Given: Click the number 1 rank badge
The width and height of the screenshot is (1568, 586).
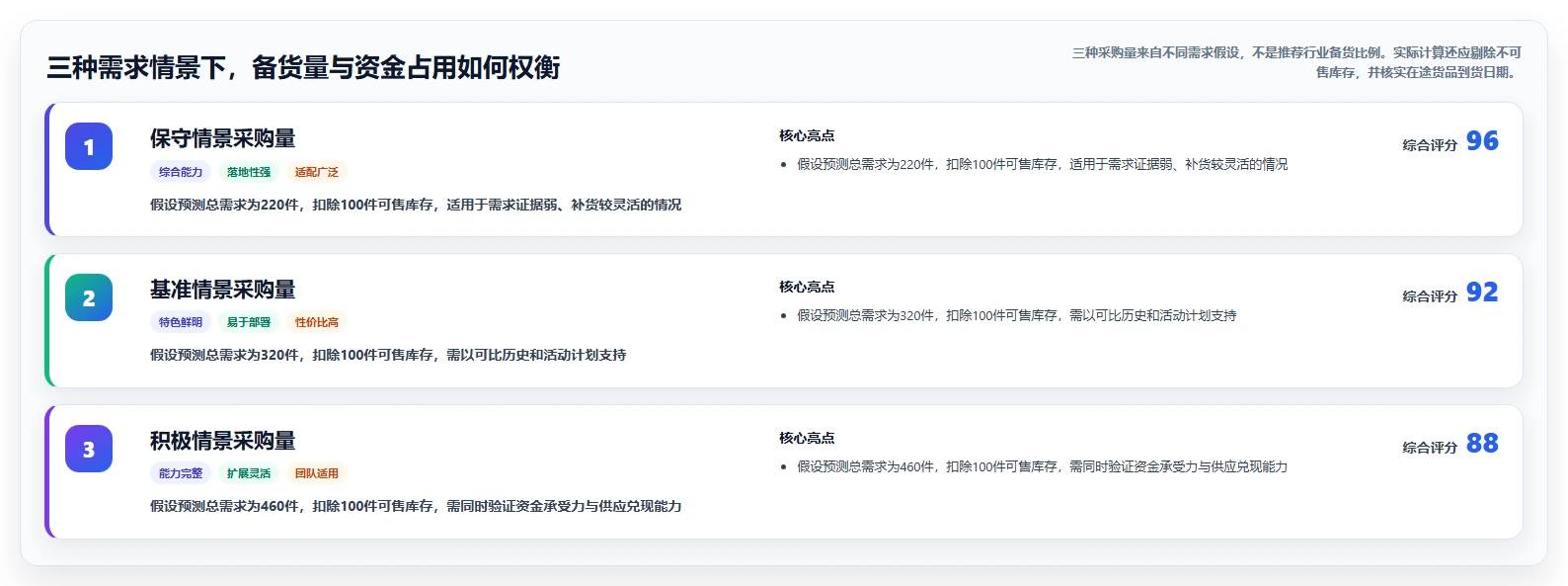Looking at the screenshot, I should (x=89, y=146).
